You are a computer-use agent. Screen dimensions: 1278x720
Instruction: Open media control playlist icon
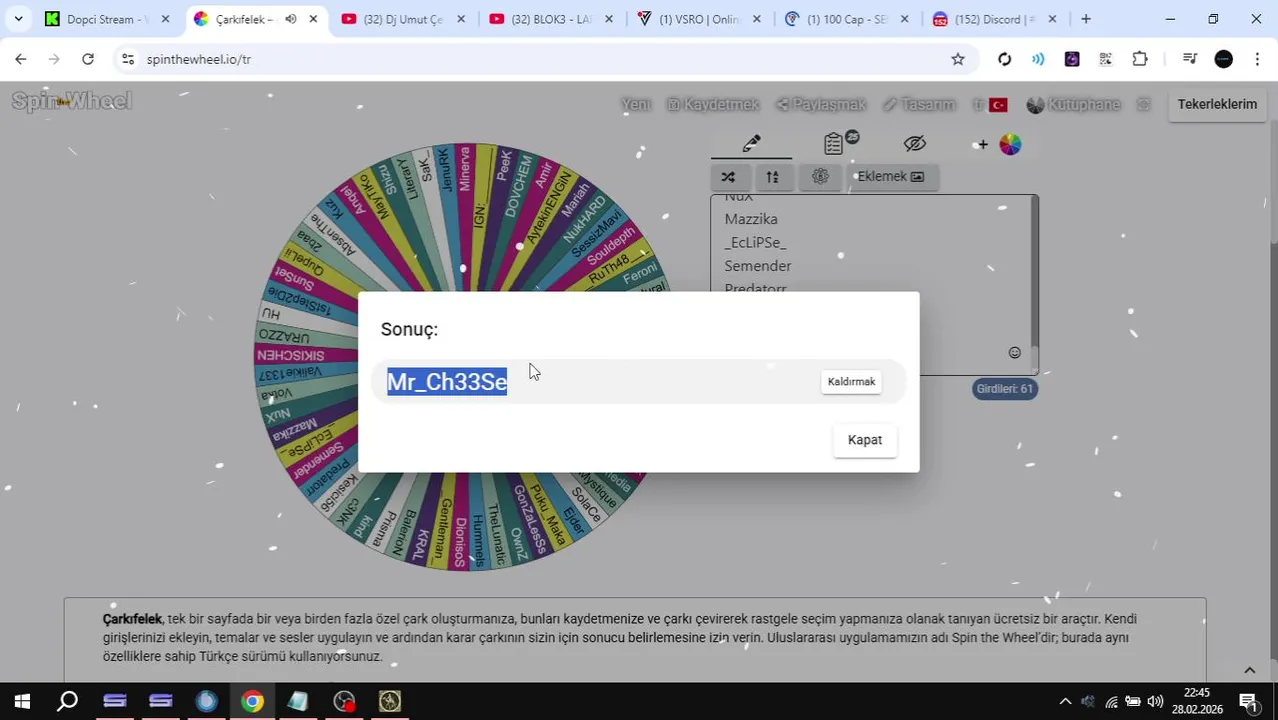pos(1189,59)
